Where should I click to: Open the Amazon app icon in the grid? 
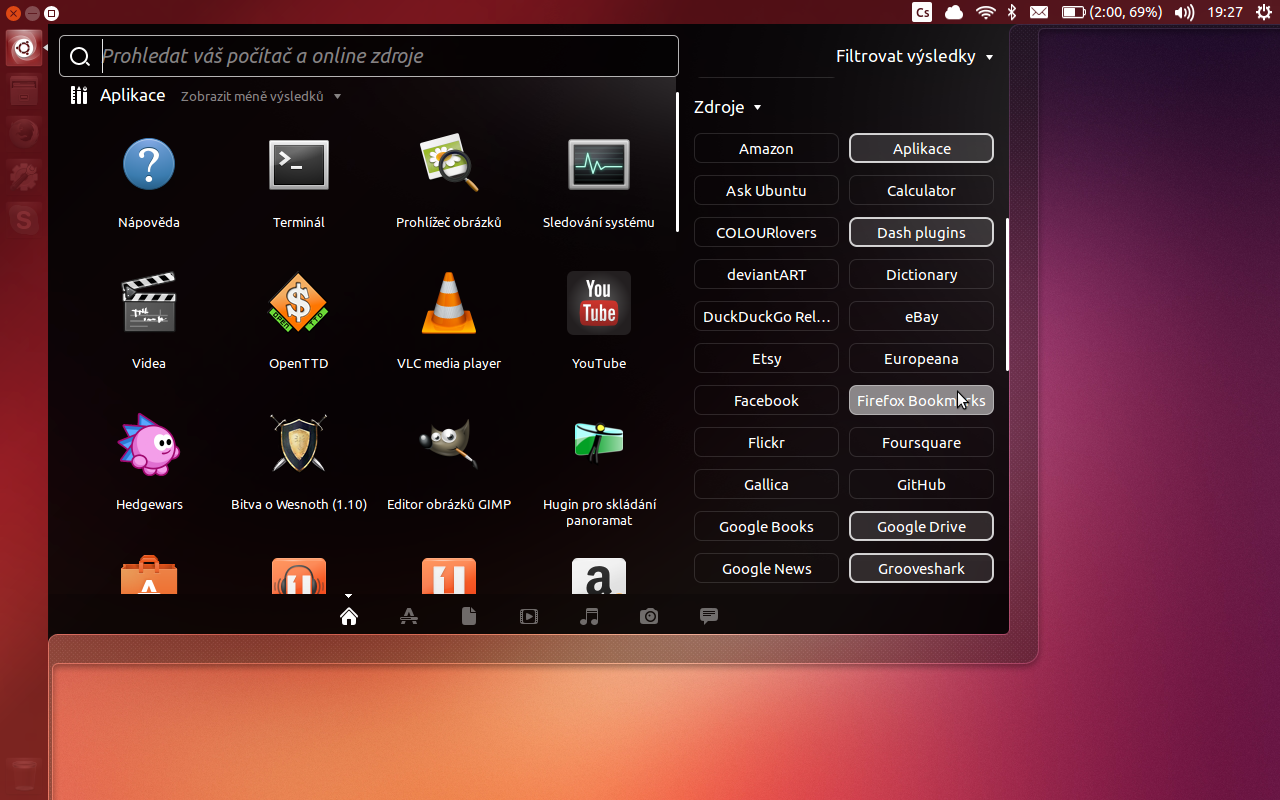coord(599,576)
